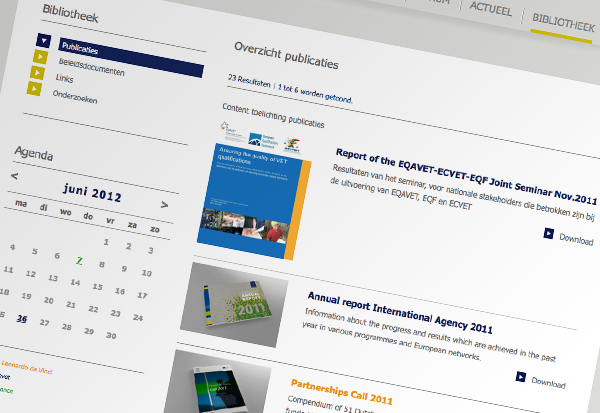Open the 'Partnerships Call 2011' title

click(342, 392)
